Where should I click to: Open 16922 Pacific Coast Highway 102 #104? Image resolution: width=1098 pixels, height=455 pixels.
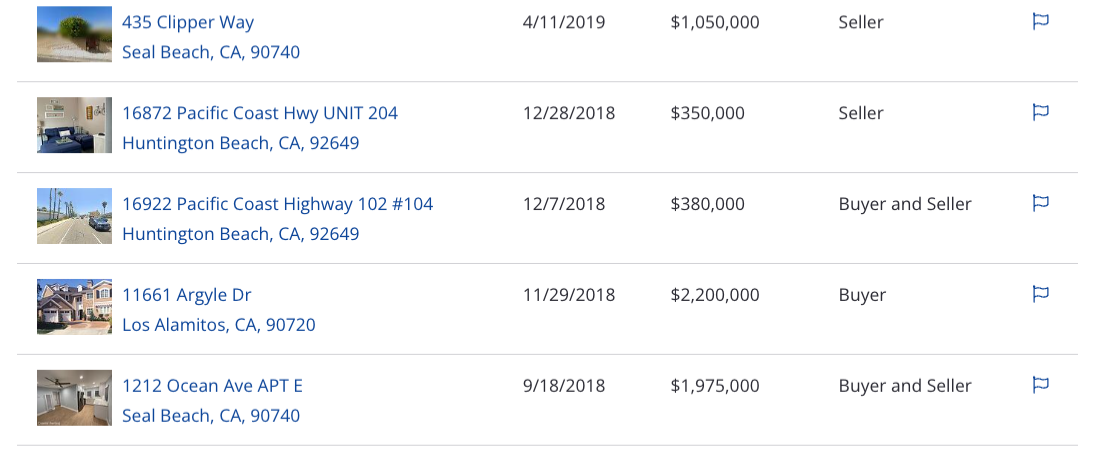277,204
